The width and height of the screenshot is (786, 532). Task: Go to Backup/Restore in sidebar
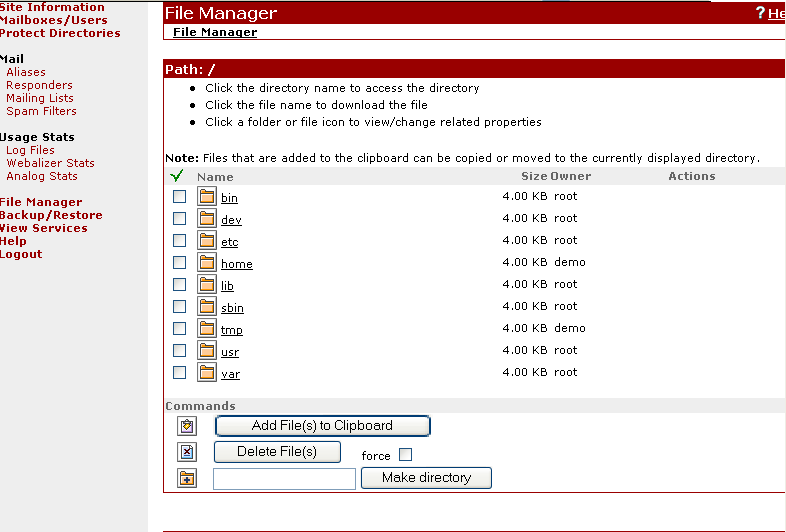[x=51, y=215]
